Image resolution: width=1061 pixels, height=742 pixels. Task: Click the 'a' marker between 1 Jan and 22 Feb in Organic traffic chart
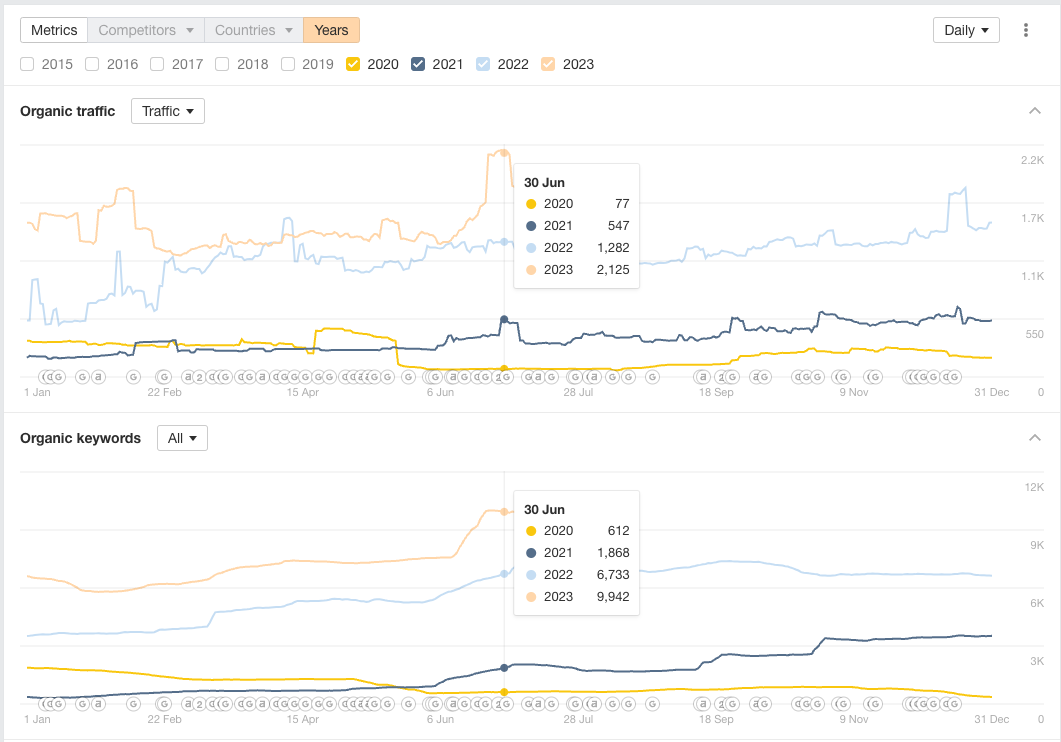click(x=99, y=377)
